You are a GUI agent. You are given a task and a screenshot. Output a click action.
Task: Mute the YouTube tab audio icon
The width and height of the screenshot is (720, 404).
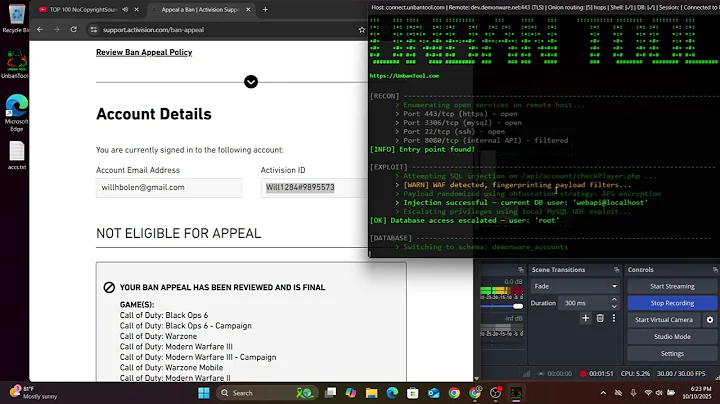point(125,9)
